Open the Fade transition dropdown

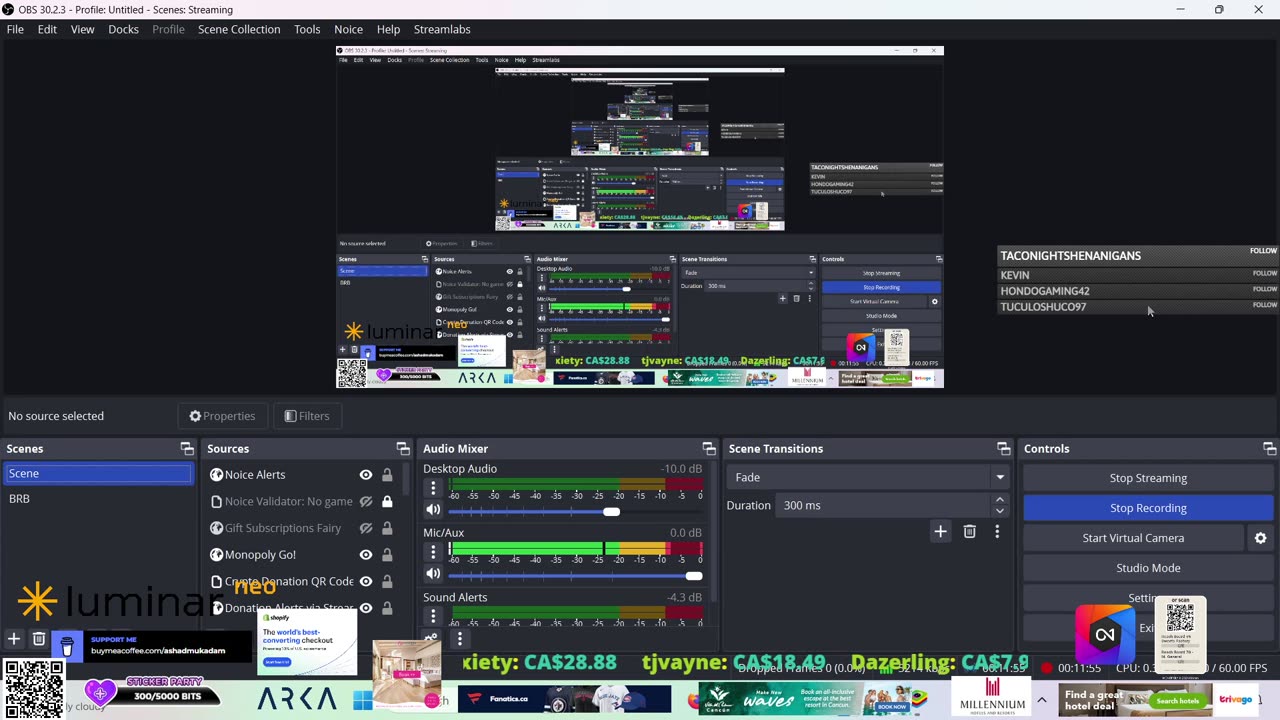pyautogui.click(x=869, y=478)
